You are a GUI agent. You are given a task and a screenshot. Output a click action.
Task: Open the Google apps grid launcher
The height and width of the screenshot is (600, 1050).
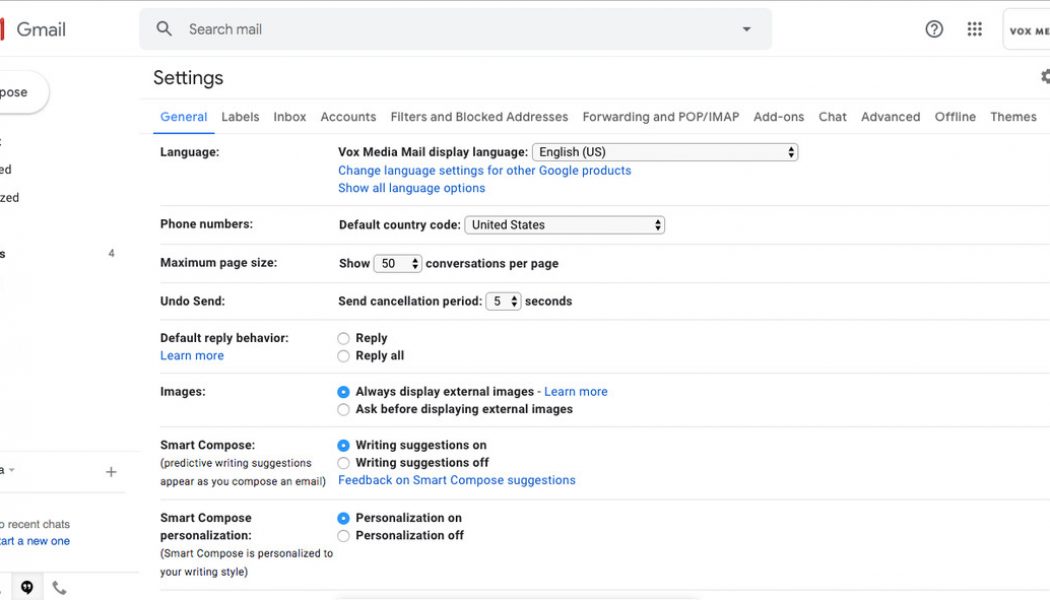974,28
